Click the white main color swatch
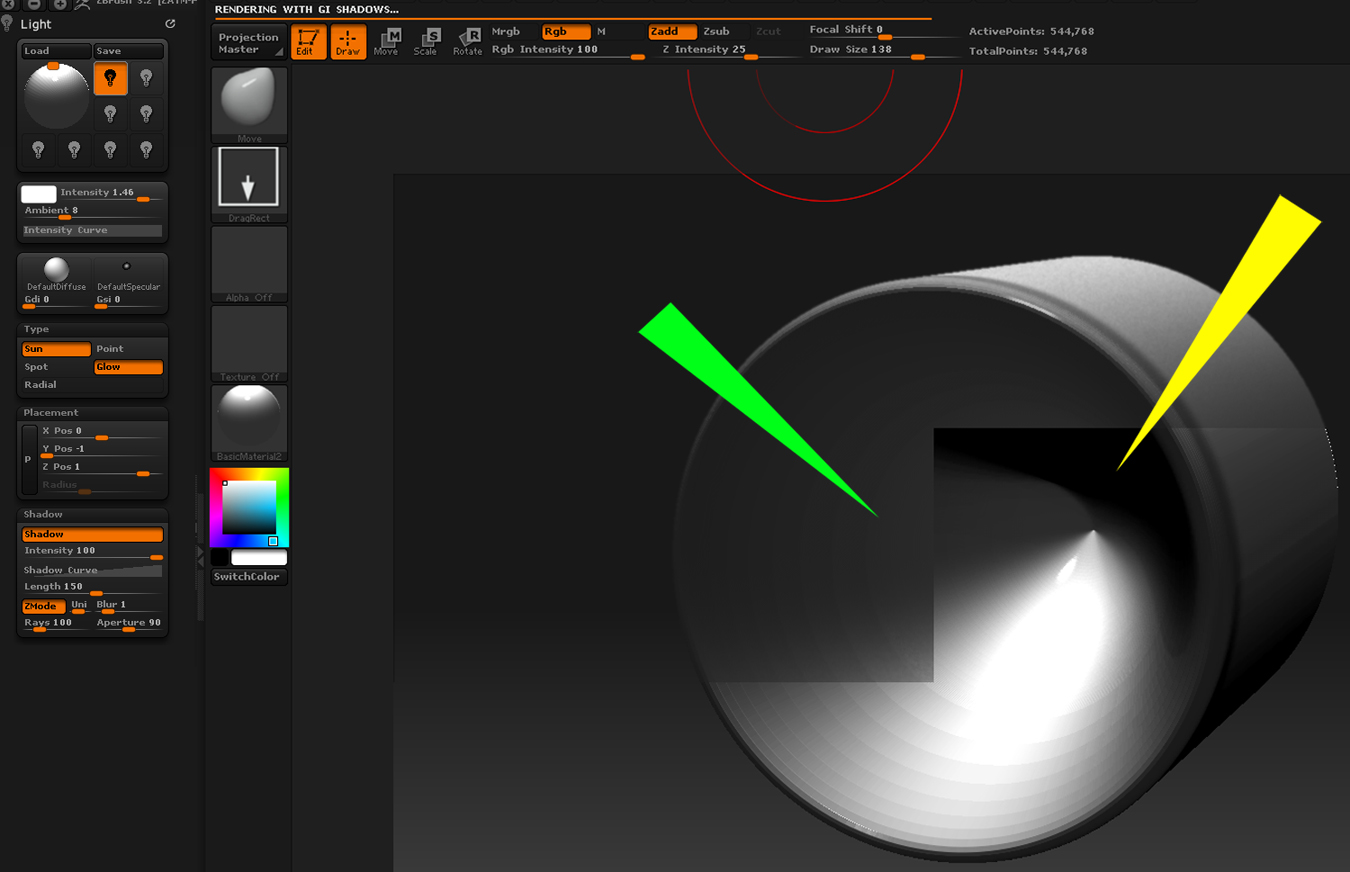Screen dimensions: 1350x872 click(259, 558)
